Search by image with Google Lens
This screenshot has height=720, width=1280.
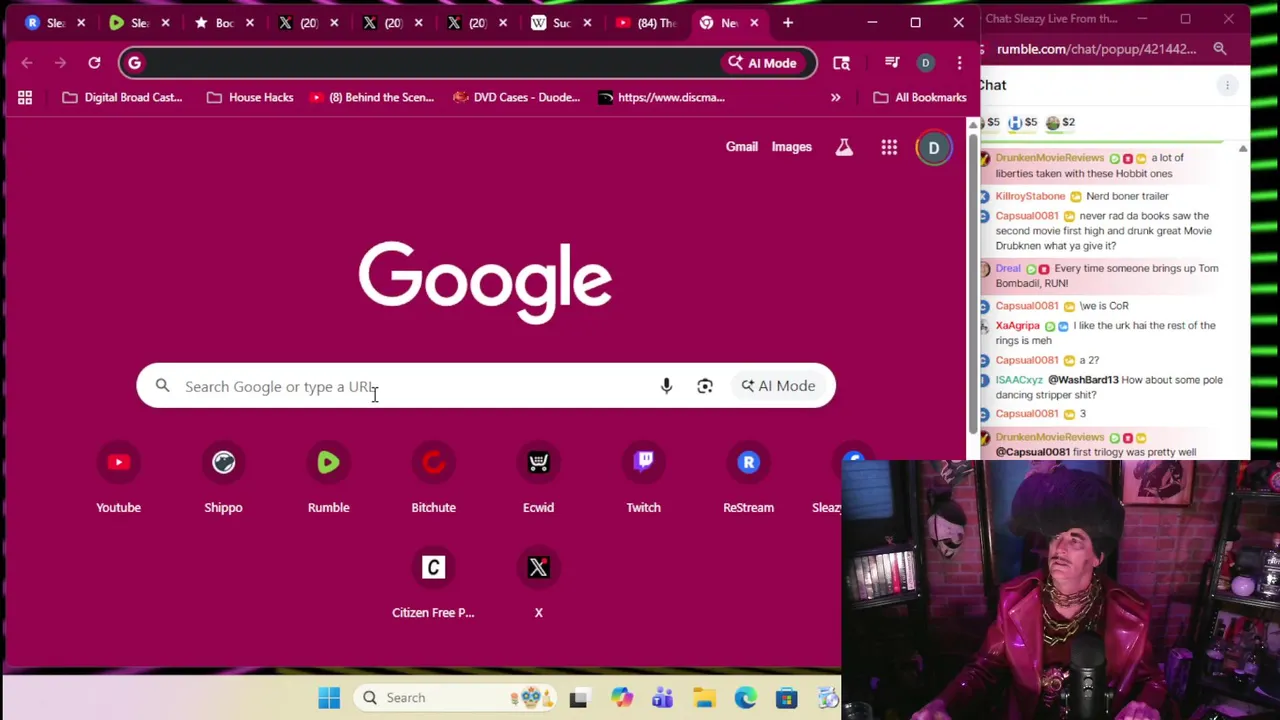click(x=705, y=386)
